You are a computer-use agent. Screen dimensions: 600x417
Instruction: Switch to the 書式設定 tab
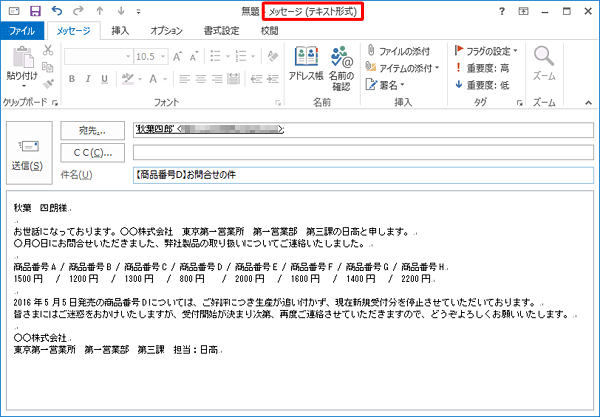tap(222, 31)
